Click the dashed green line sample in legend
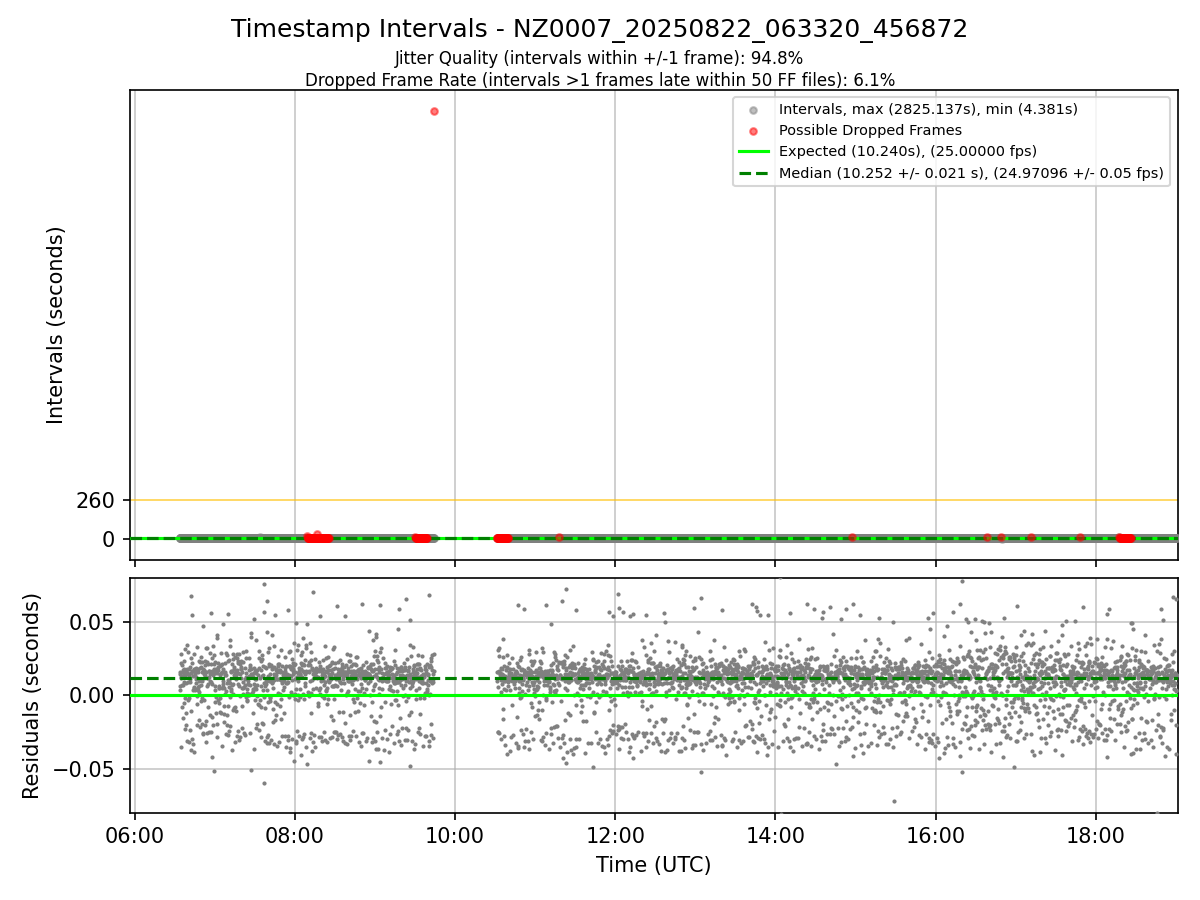 pos(754,173)
